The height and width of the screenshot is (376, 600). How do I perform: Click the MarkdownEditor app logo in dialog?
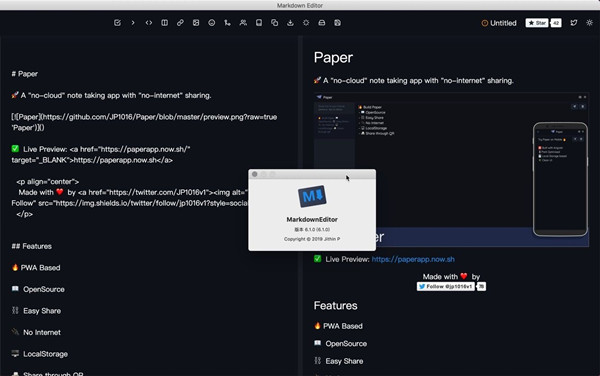[312, 196]
